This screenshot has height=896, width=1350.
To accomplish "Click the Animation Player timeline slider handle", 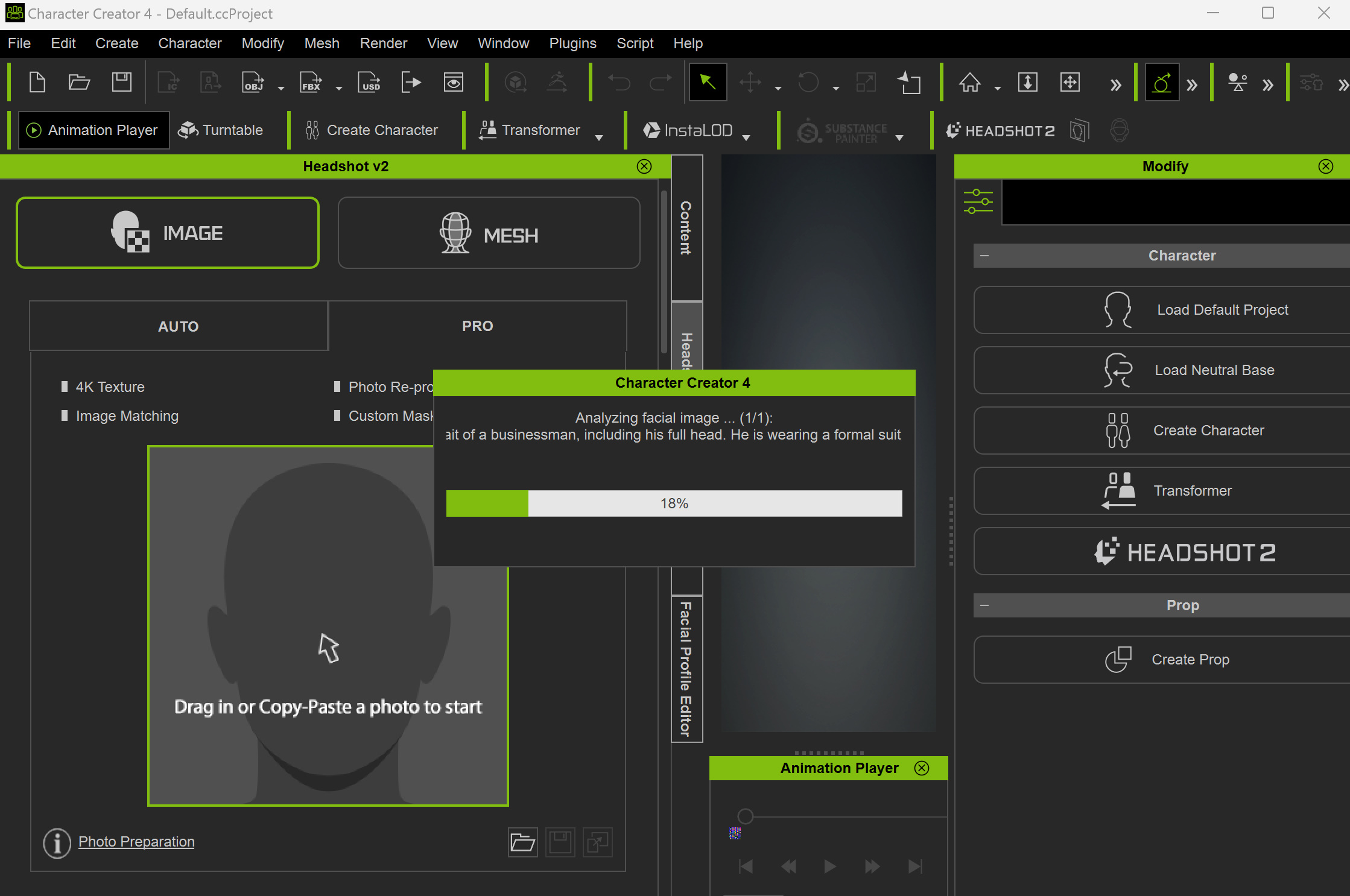I will 746,816.
